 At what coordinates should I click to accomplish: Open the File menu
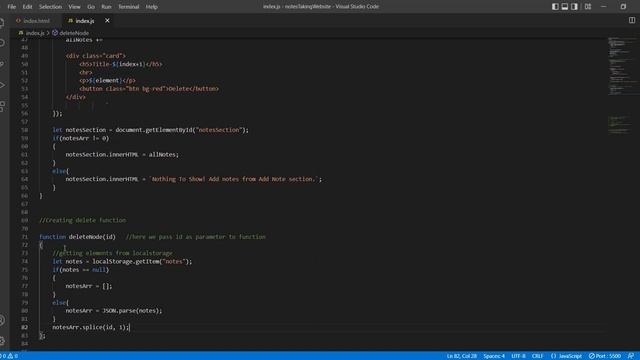[11, 7]
